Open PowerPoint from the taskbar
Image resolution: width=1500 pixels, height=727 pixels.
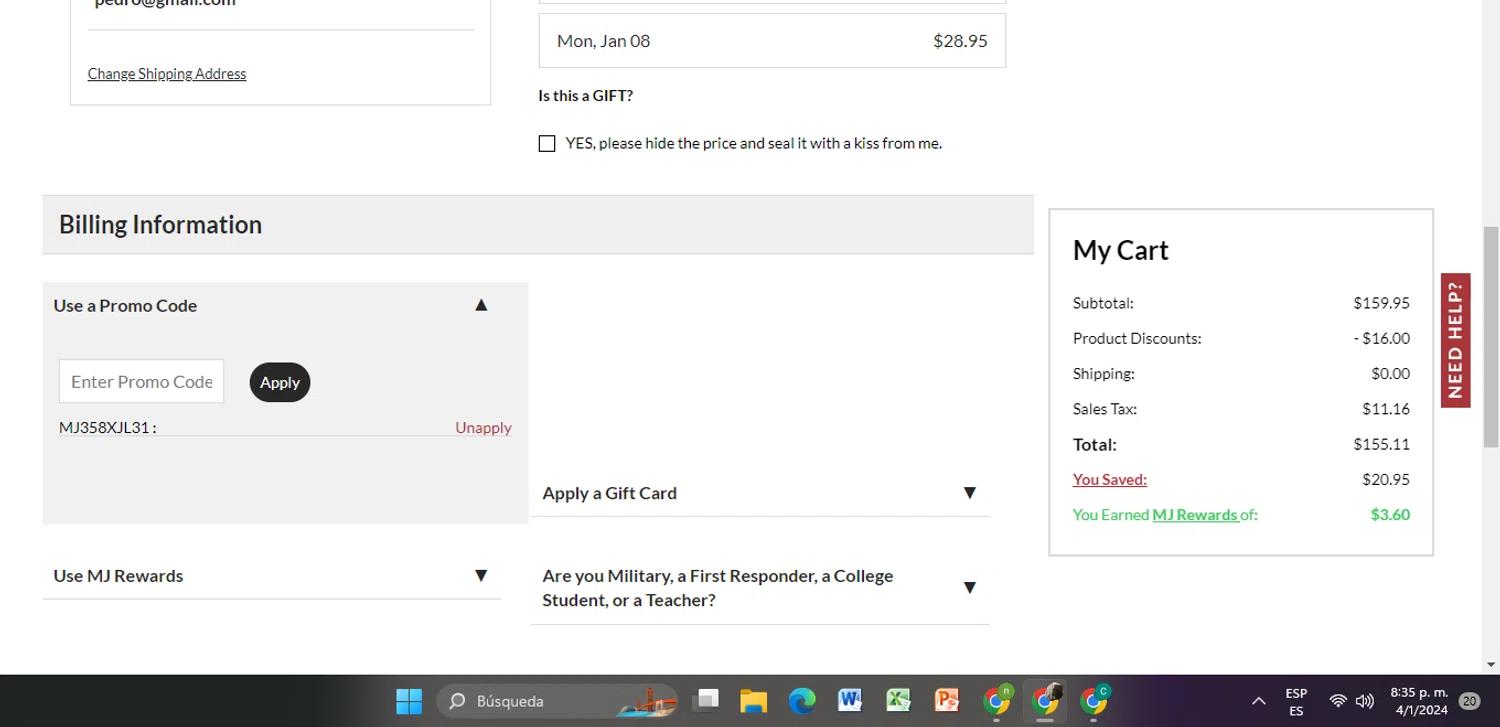[x=945, y=701]
